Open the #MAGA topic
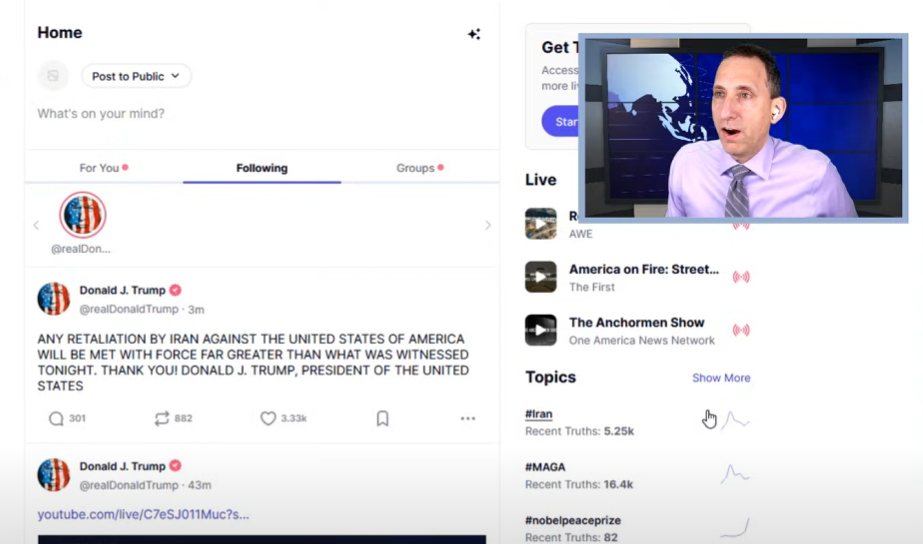 [x=545, y=467]
